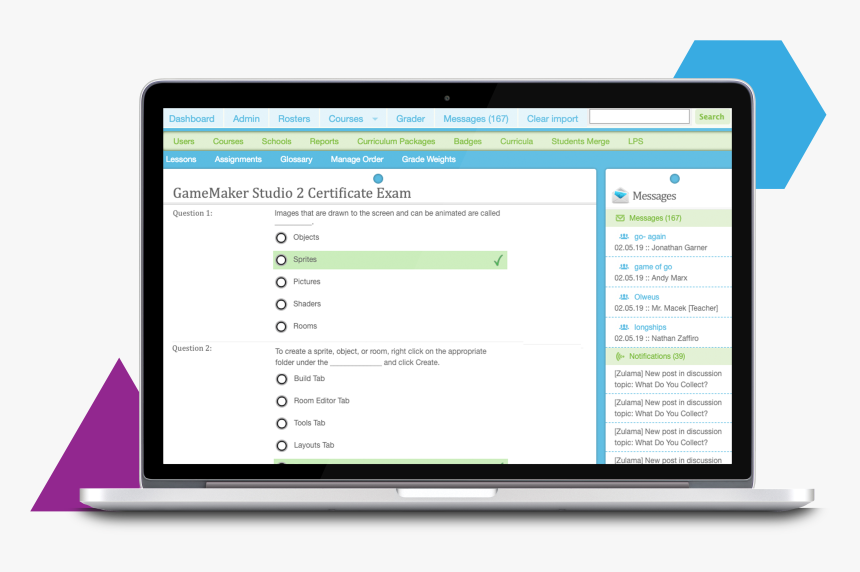Click the search text field
This screenshot has height=572, width=860.
(x=639, y=116)
